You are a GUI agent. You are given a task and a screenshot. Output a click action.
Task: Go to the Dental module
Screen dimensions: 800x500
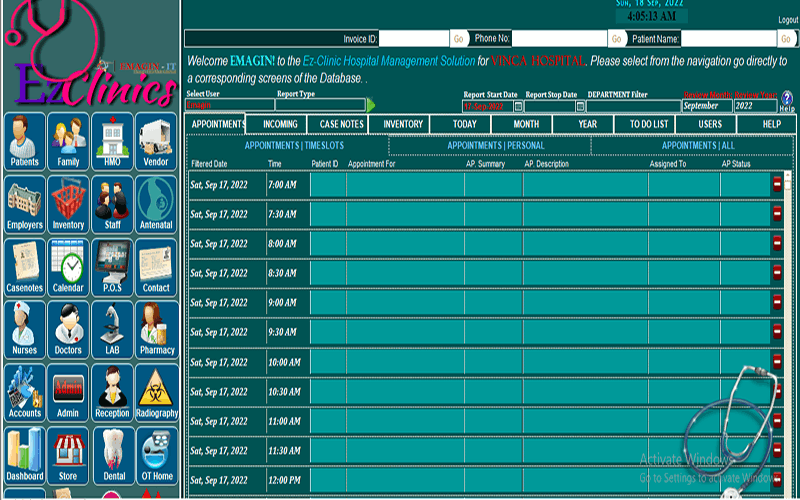(x=112, y=456)
